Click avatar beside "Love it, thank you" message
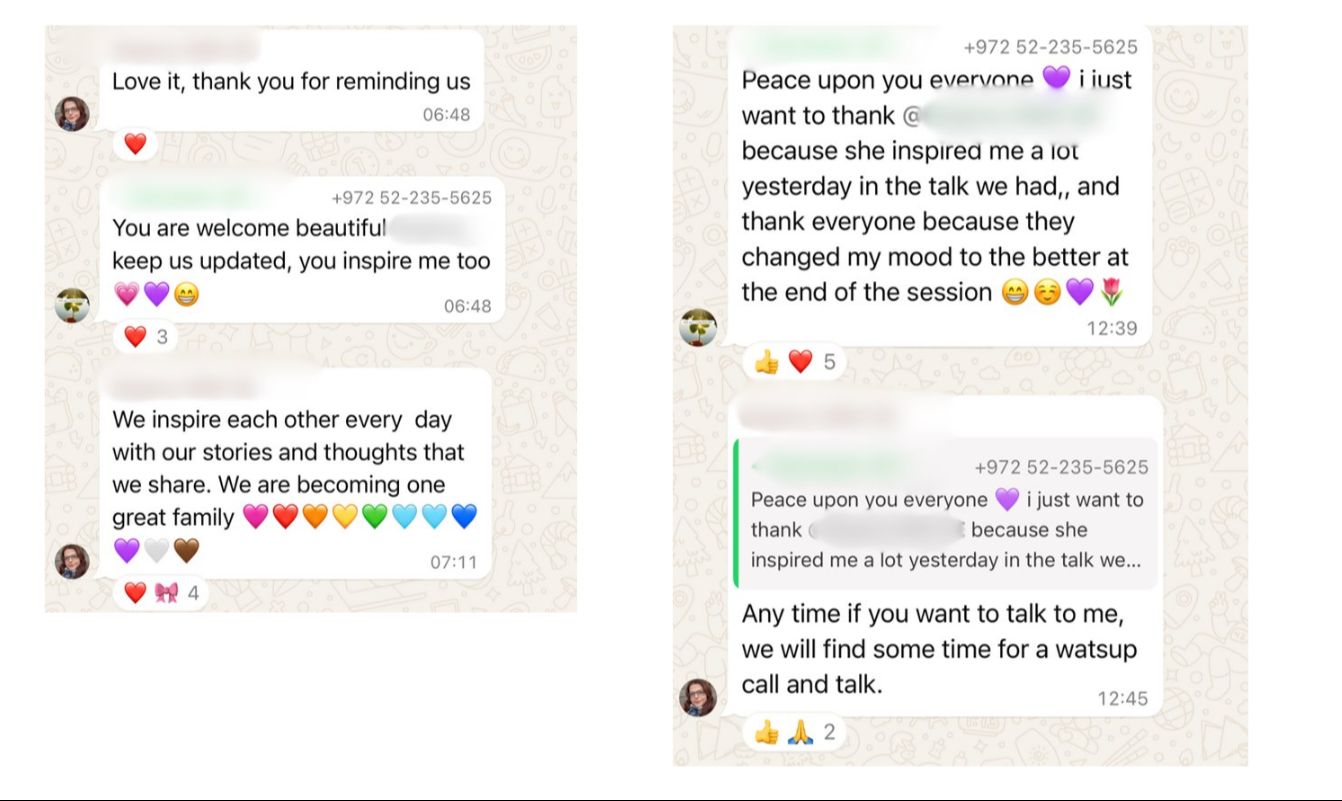Screen dimensions: 1342x801 coord(72,114)
